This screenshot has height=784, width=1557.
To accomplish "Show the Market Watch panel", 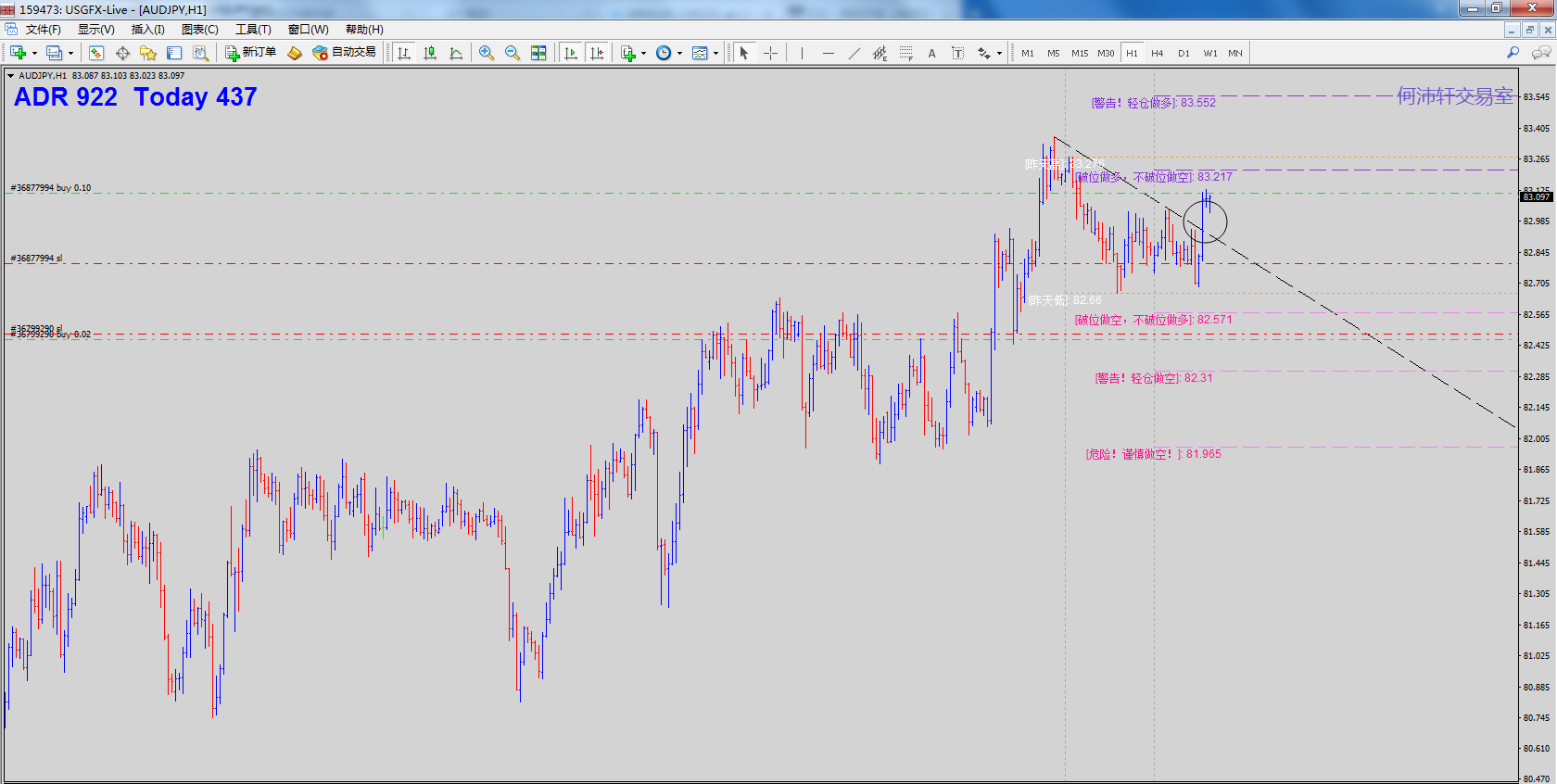I will [96, 53].
